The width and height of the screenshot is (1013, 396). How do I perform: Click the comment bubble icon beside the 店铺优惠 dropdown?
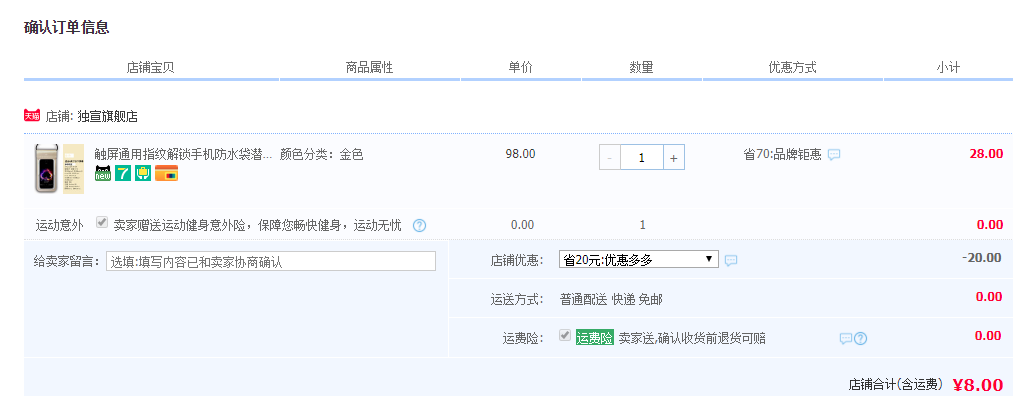pyautogui.click(x=731, y=260)
